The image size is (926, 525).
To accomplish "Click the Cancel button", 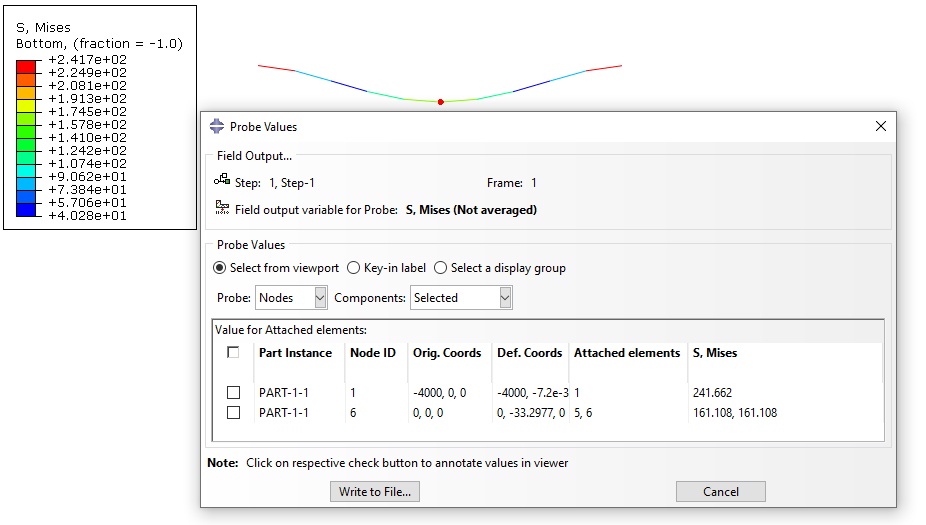I will pos(720,491).
